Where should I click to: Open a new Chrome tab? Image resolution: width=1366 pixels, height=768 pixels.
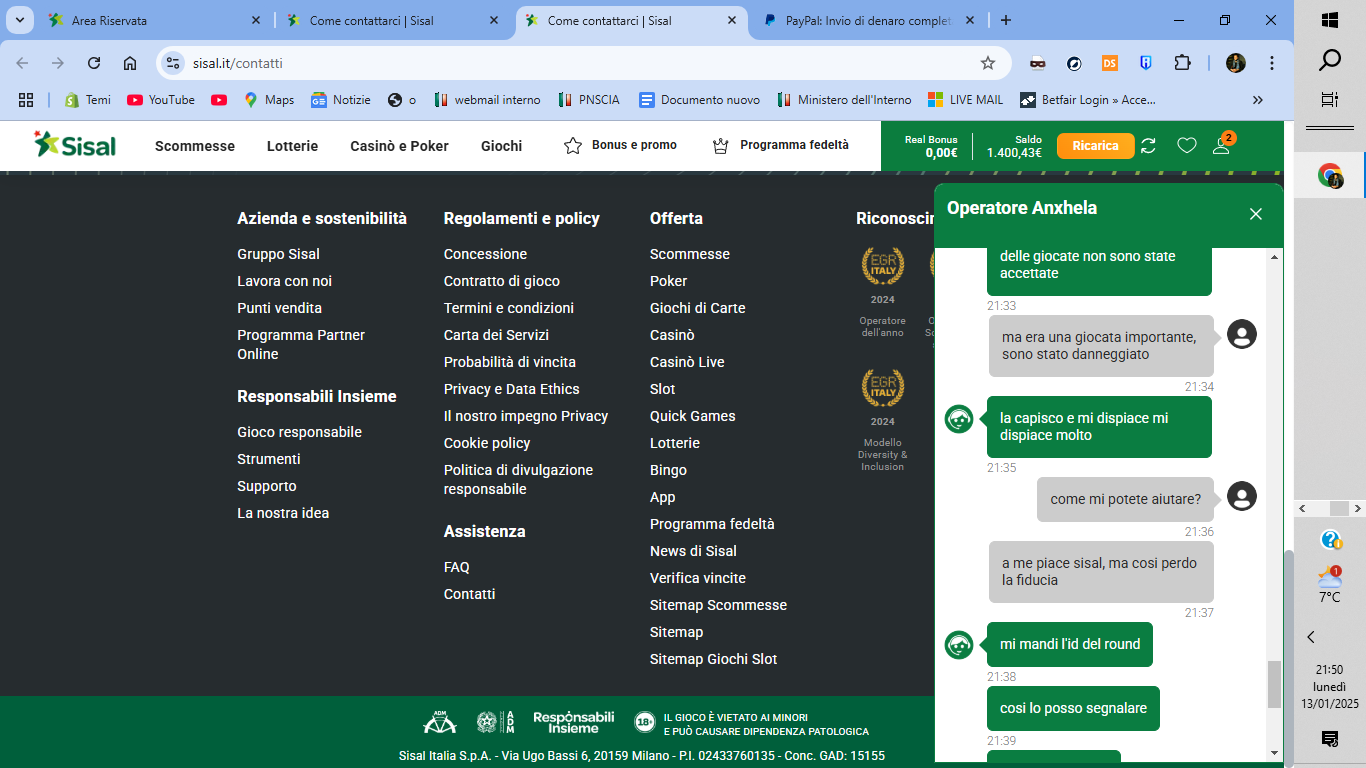click(1006, 20)
